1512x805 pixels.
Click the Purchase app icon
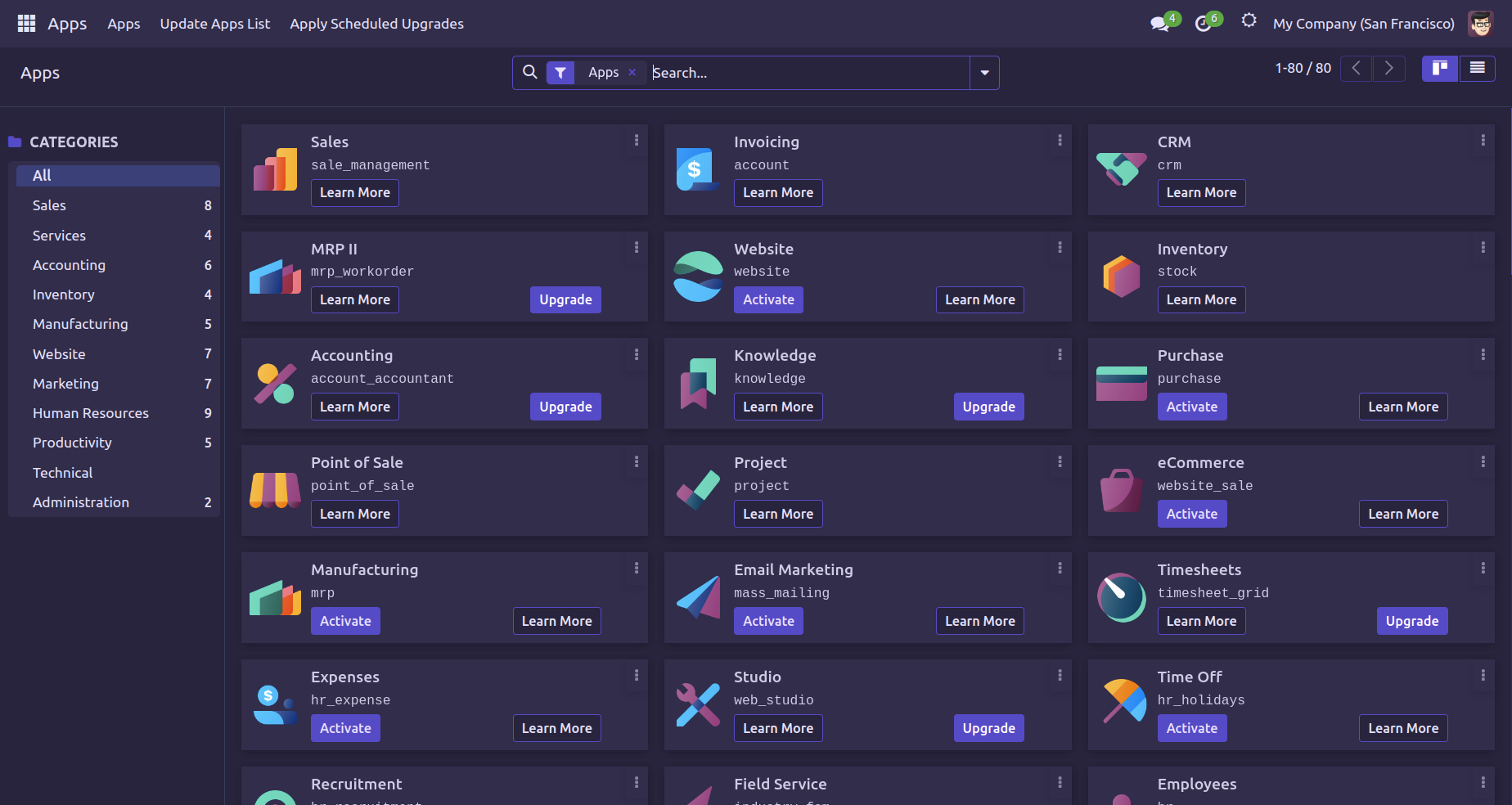[1121, 384]
